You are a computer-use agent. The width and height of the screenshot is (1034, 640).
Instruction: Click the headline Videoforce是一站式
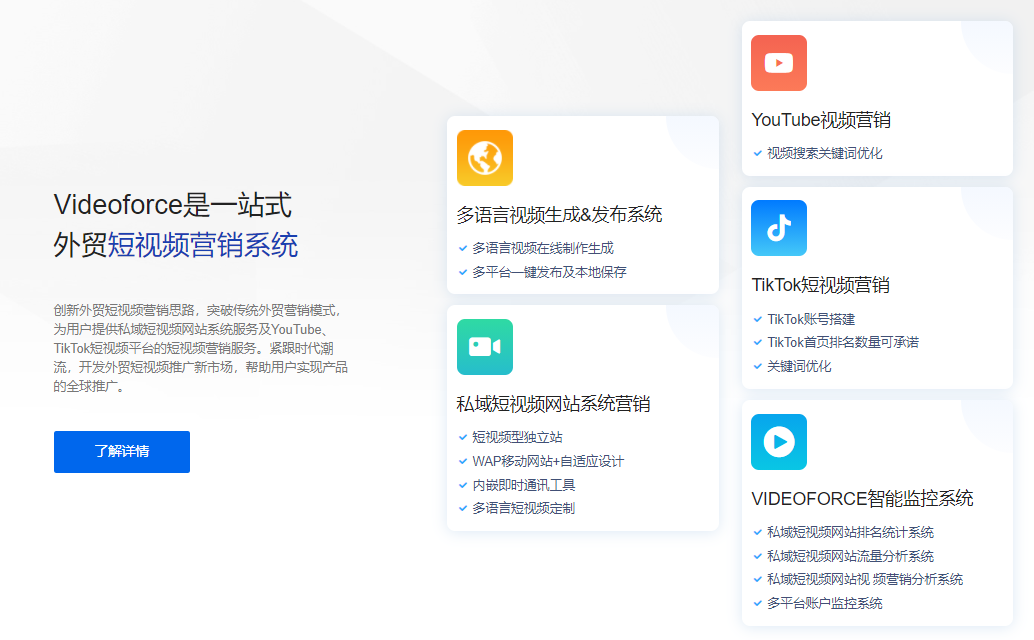173,204
